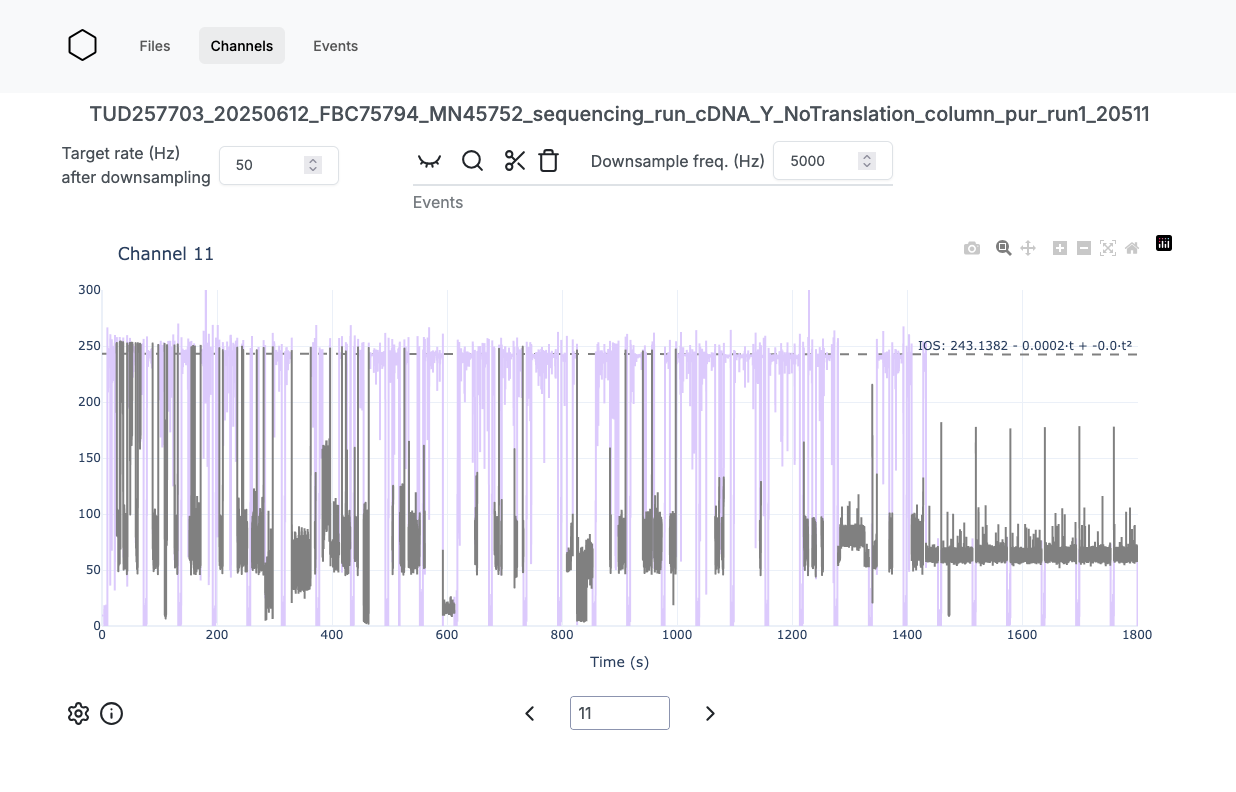
Task: Open the event search magnifier tool
Action: point(472,160)
